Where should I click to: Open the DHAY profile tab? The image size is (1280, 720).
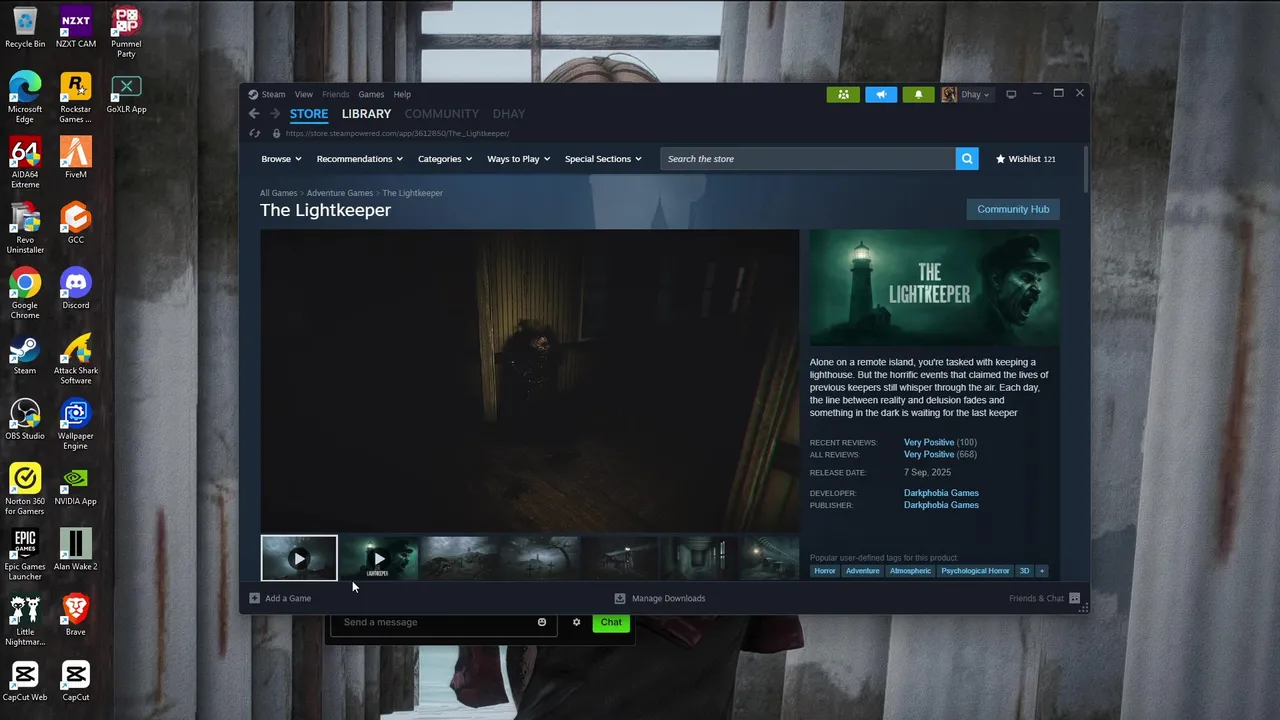coord(509,114)
